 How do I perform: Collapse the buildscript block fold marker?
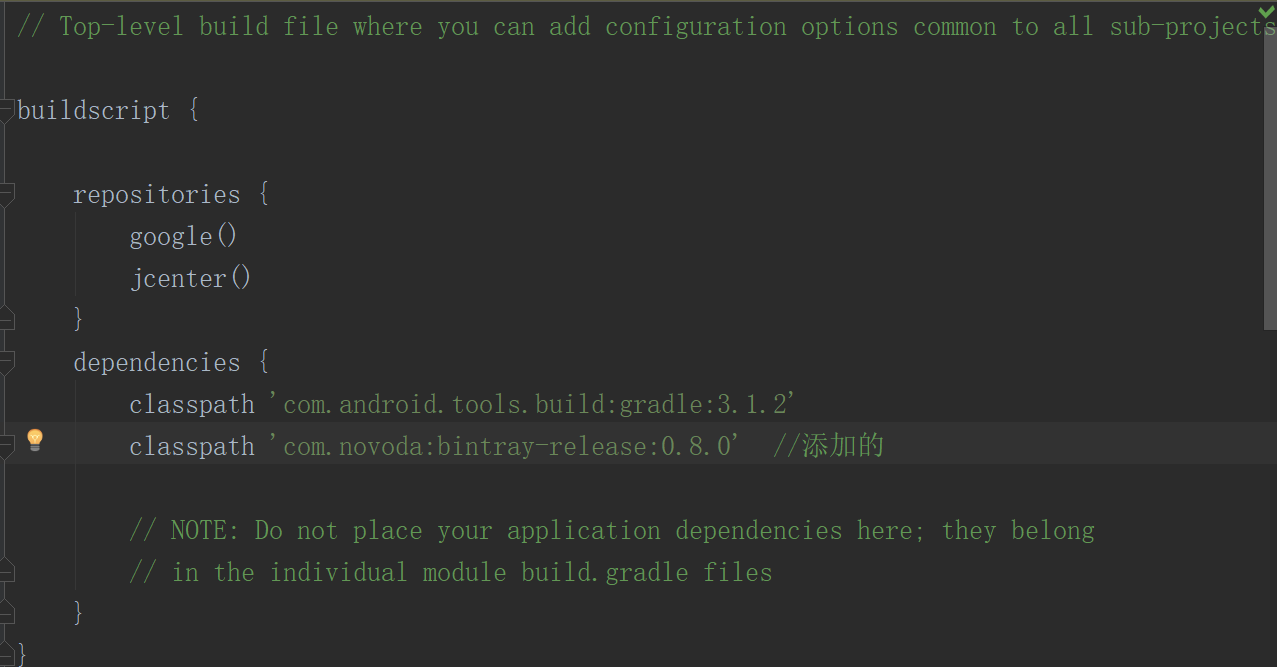[x=6, y=110]
